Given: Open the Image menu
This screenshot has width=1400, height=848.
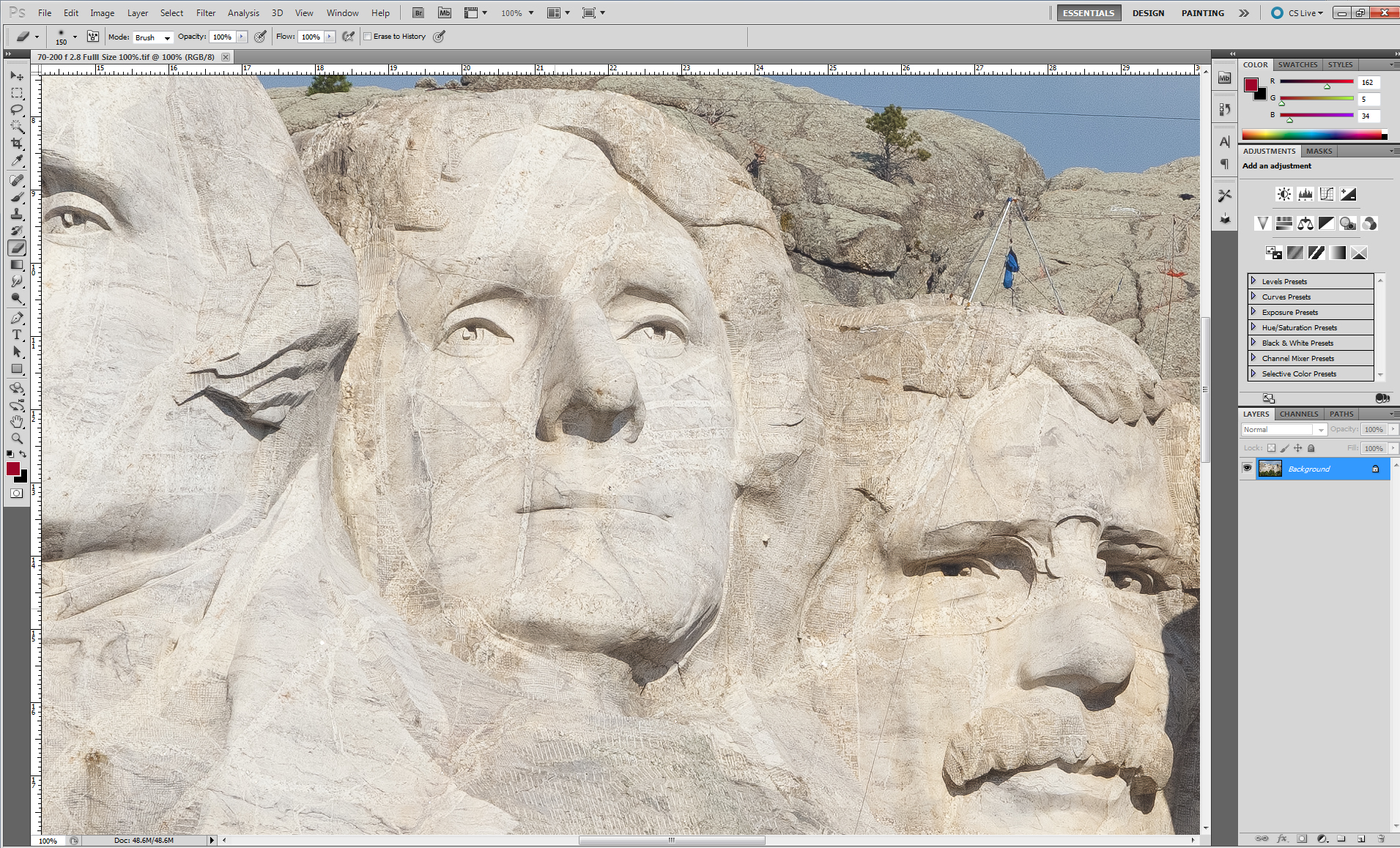Looking at the screenshot, I should [102, 12].
